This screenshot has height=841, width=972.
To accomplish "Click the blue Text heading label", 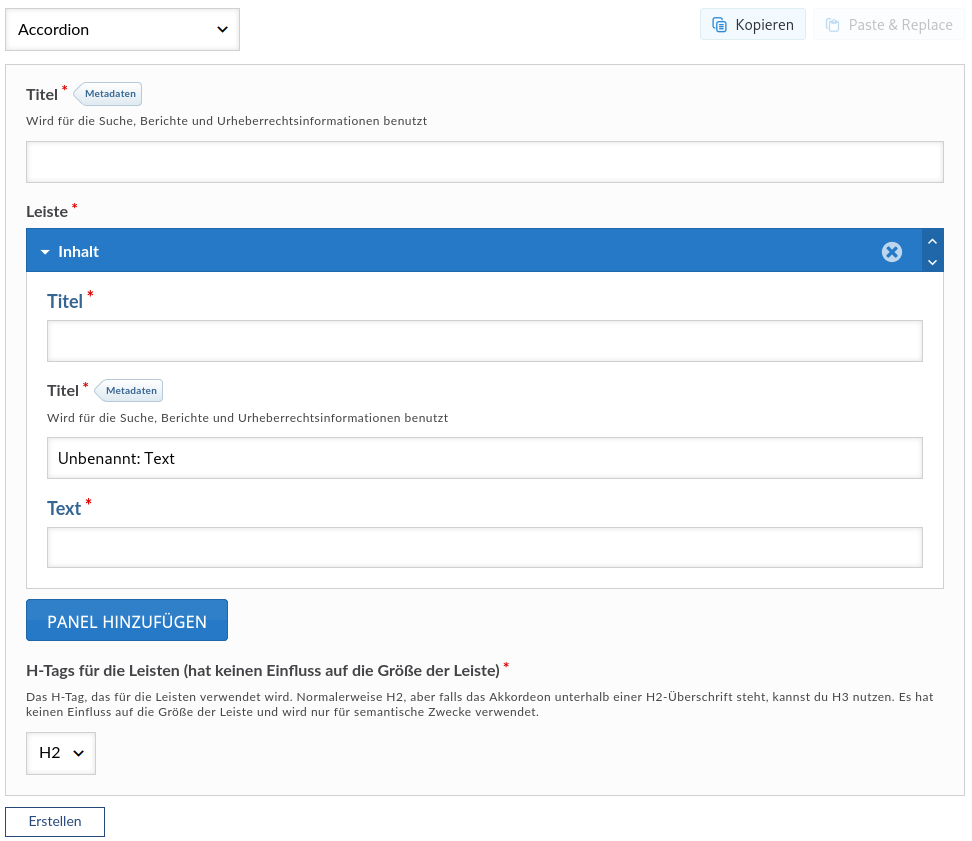I will coord(64,508).
